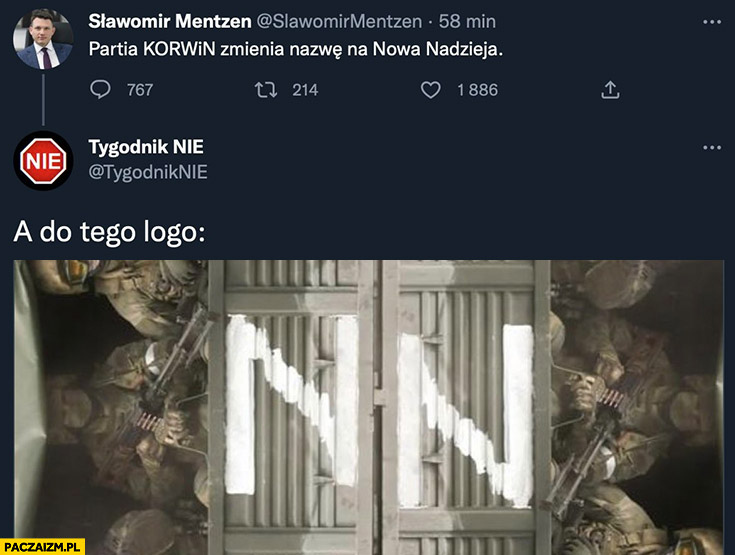View the 214 retweets count

tap(305, 90)
